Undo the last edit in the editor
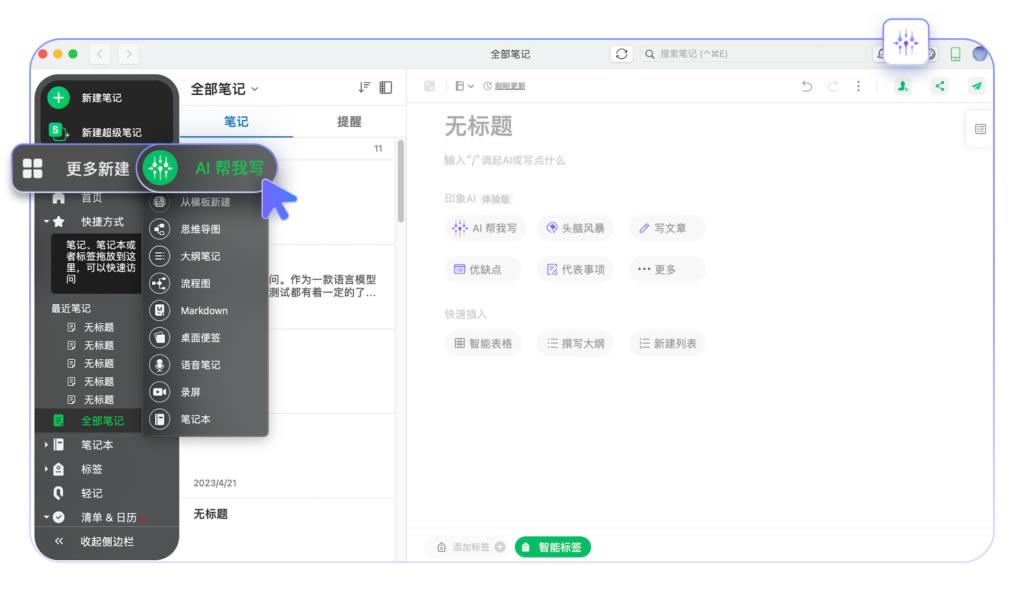This screenshot has width=1024, height=598. click(x=807, y=86)
